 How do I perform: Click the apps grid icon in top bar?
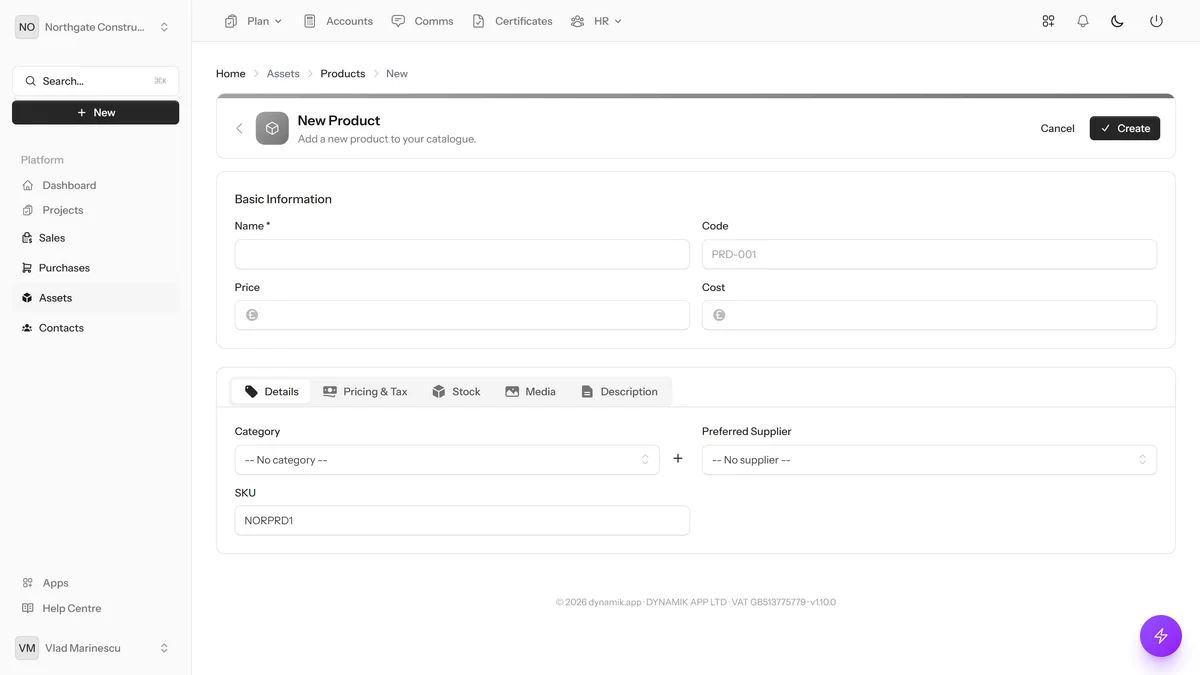1048,21
